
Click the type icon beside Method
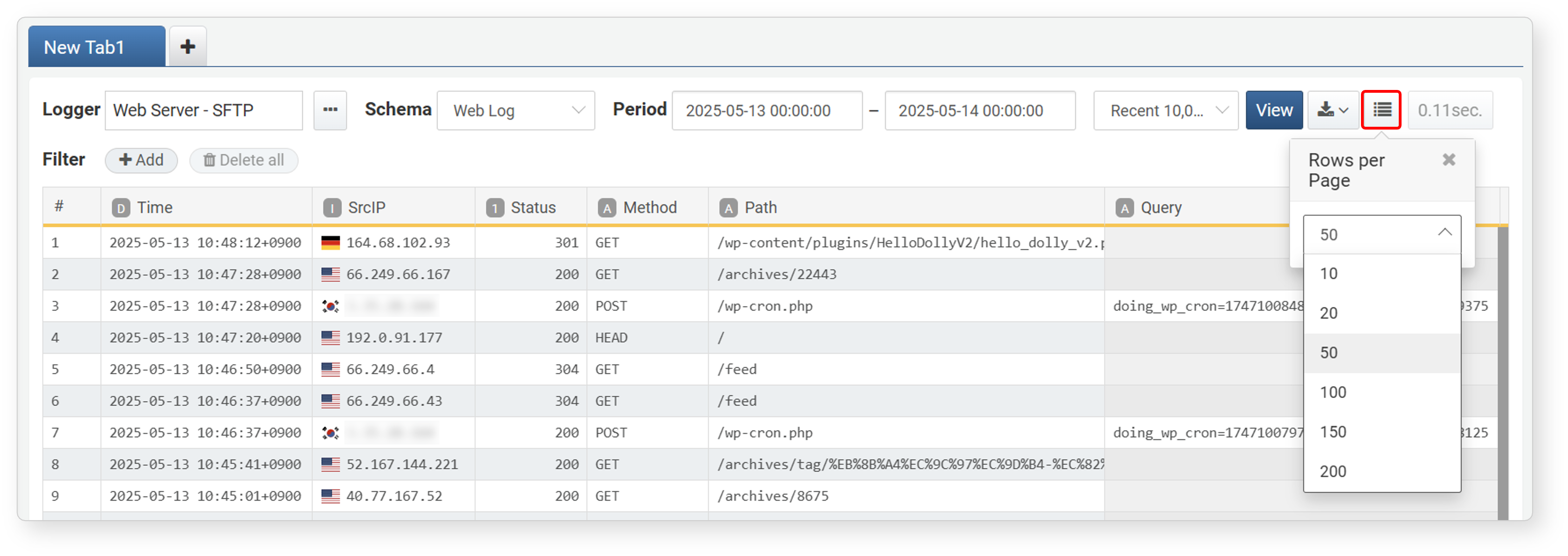(x=607, y=208)
